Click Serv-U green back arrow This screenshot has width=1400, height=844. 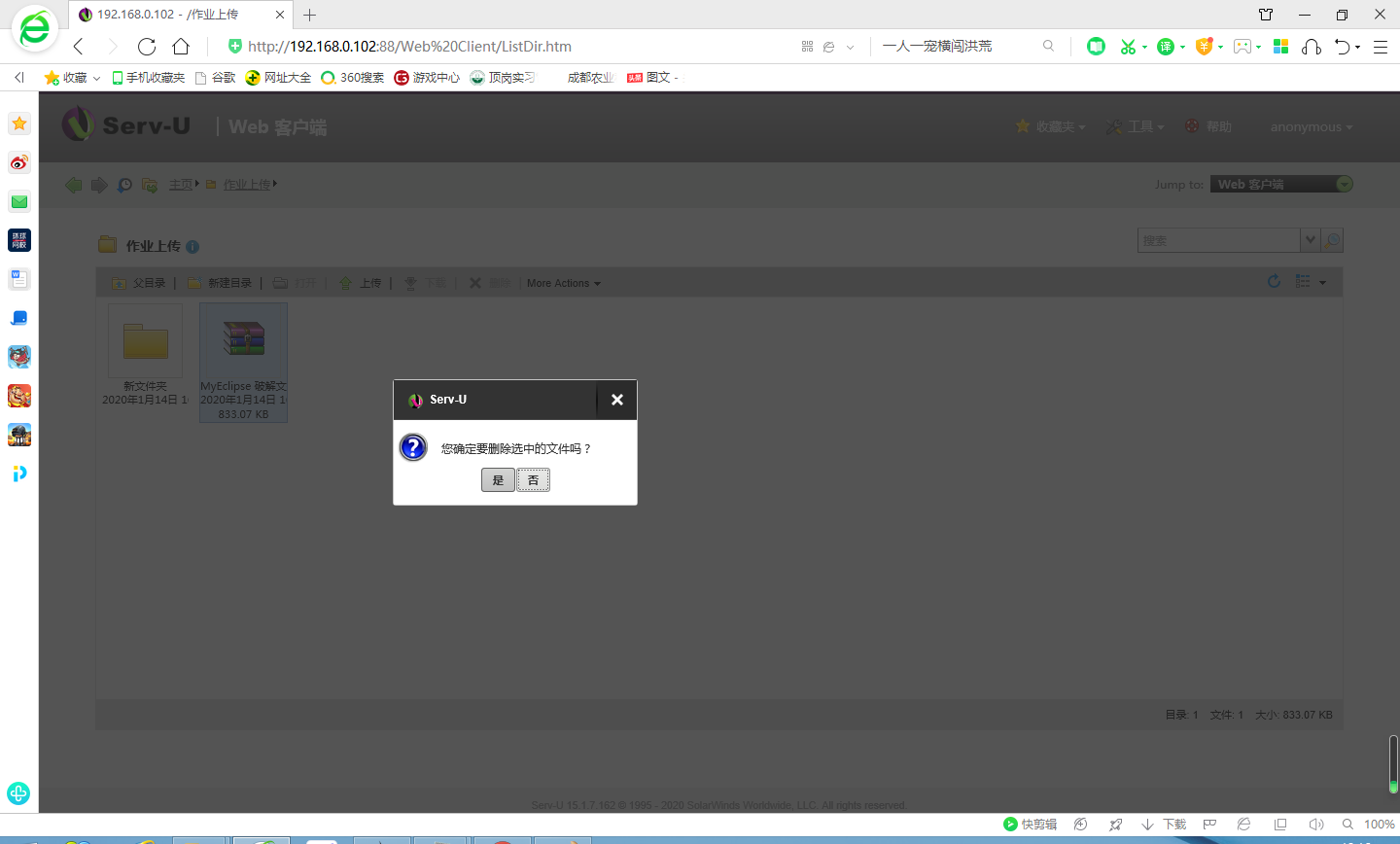point(74,185)
